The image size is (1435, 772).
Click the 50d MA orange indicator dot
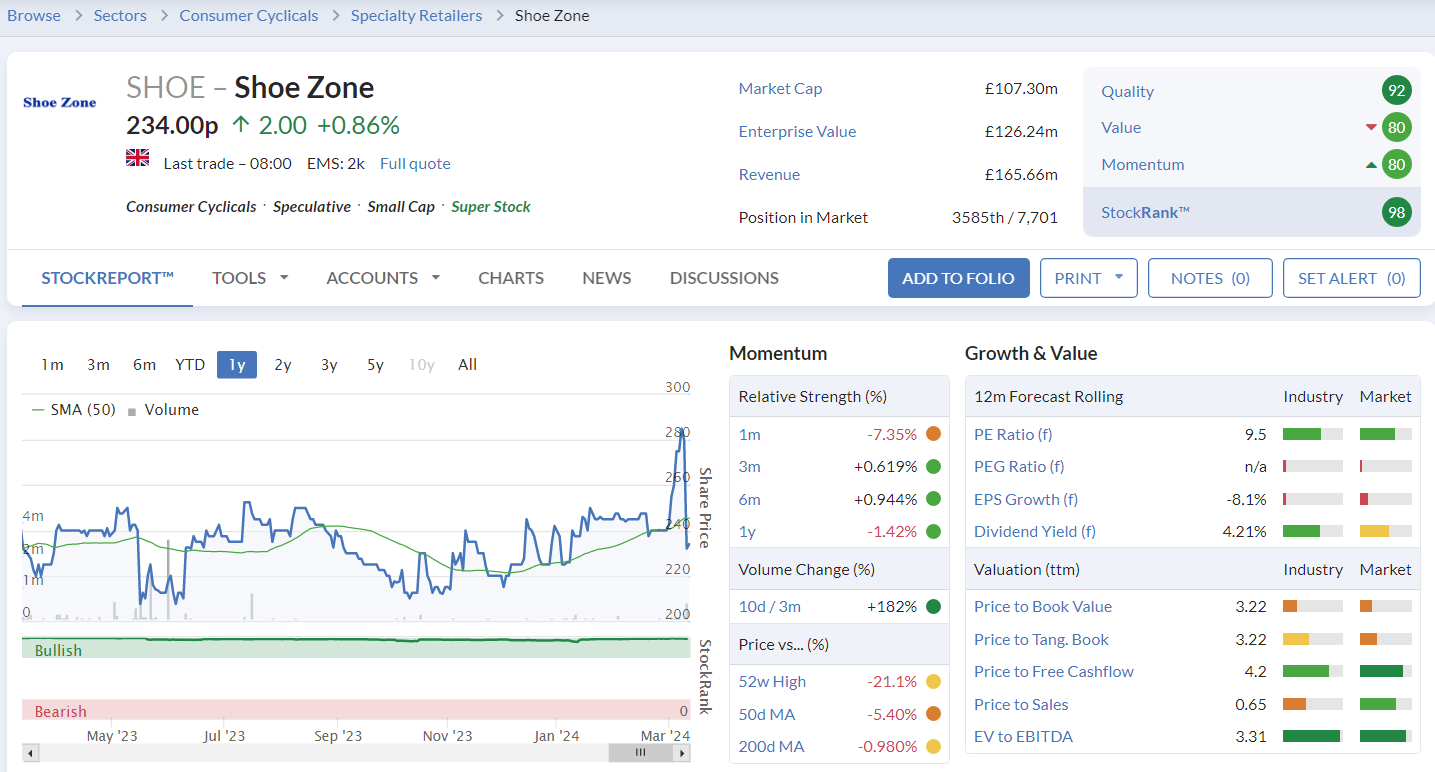[933, 714]
